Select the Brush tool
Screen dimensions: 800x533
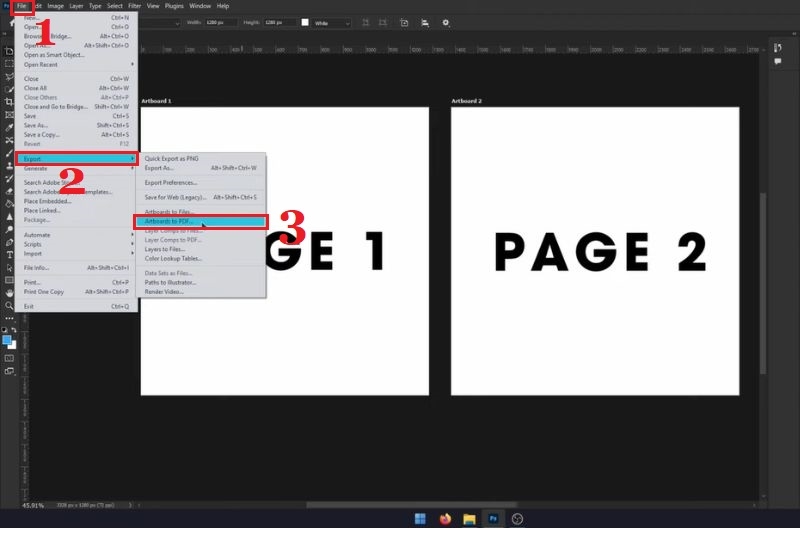(x=9, y=153)
